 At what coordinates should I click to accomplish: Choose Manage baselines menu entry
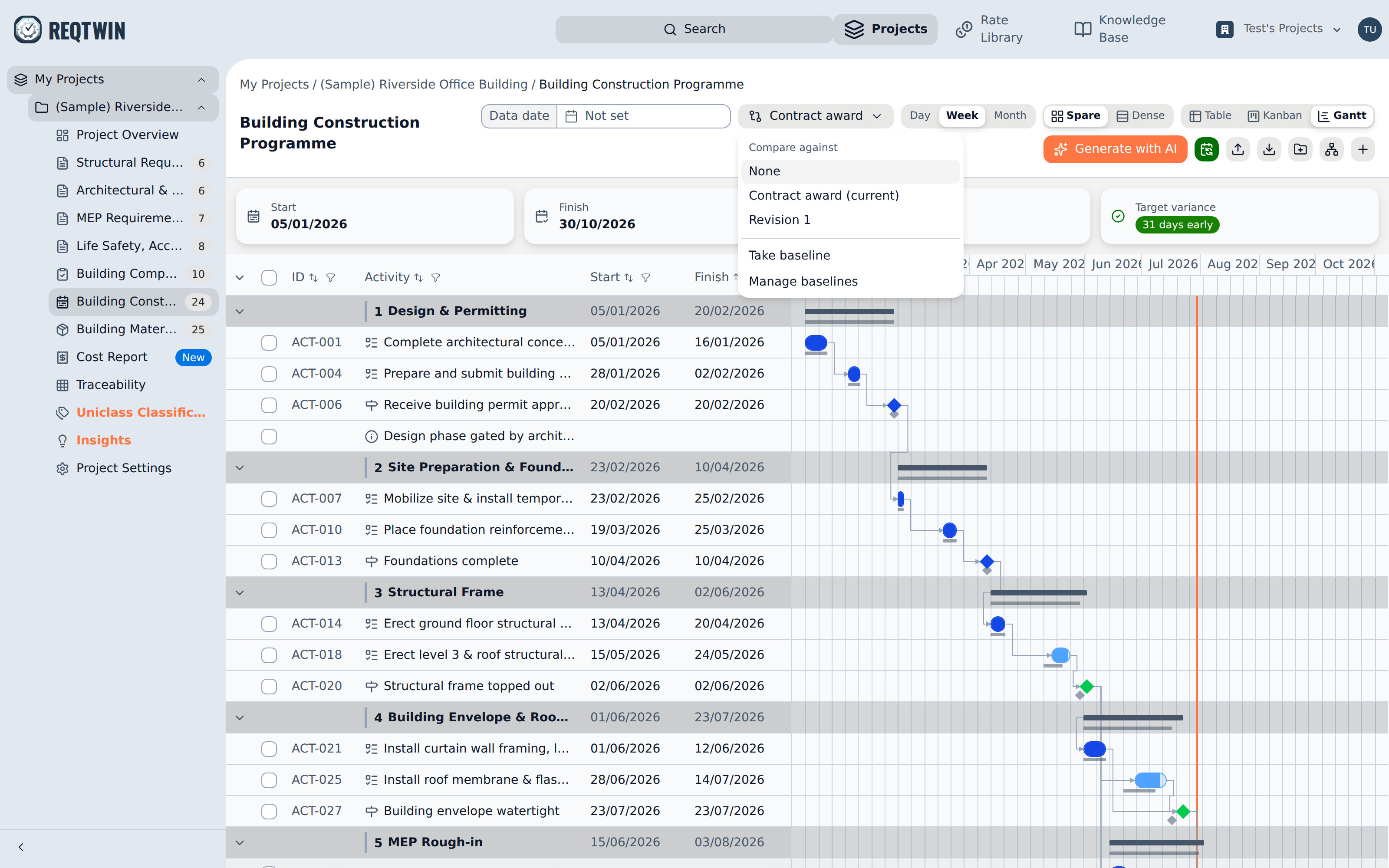[850, 281]
